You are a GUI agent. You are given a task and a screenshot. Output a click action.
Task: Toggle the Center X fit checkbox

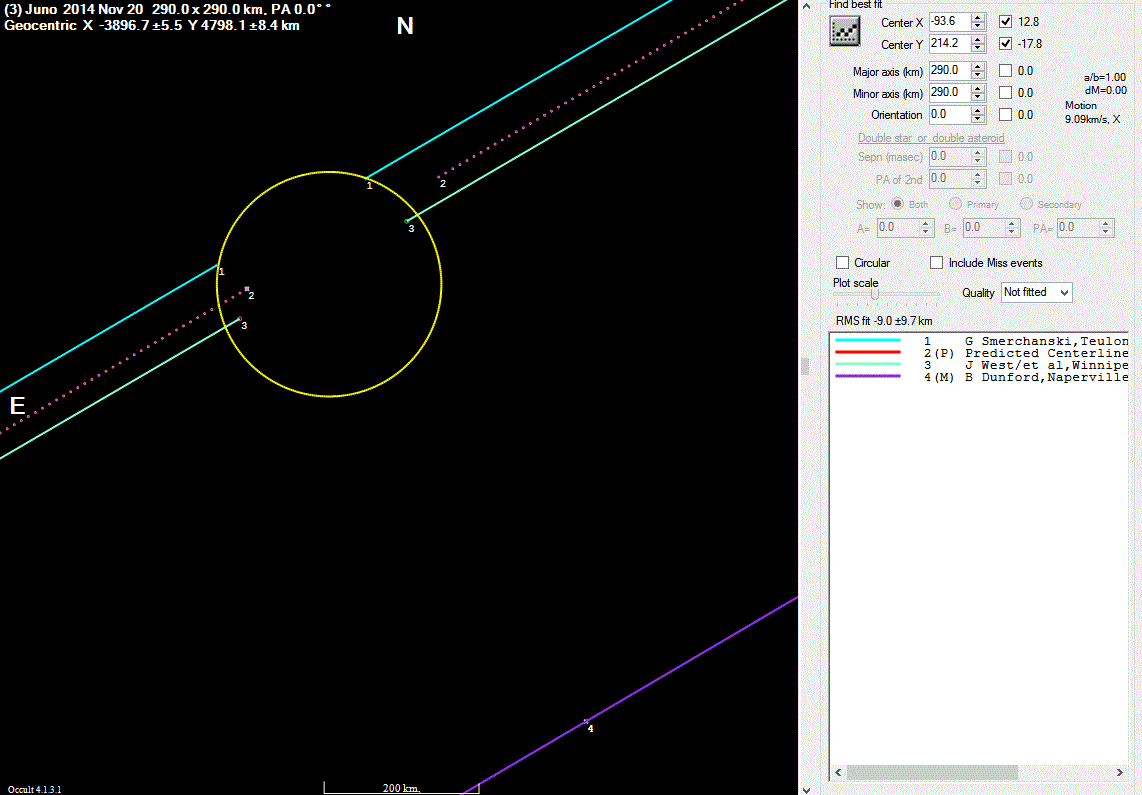tap(1006, 22)
